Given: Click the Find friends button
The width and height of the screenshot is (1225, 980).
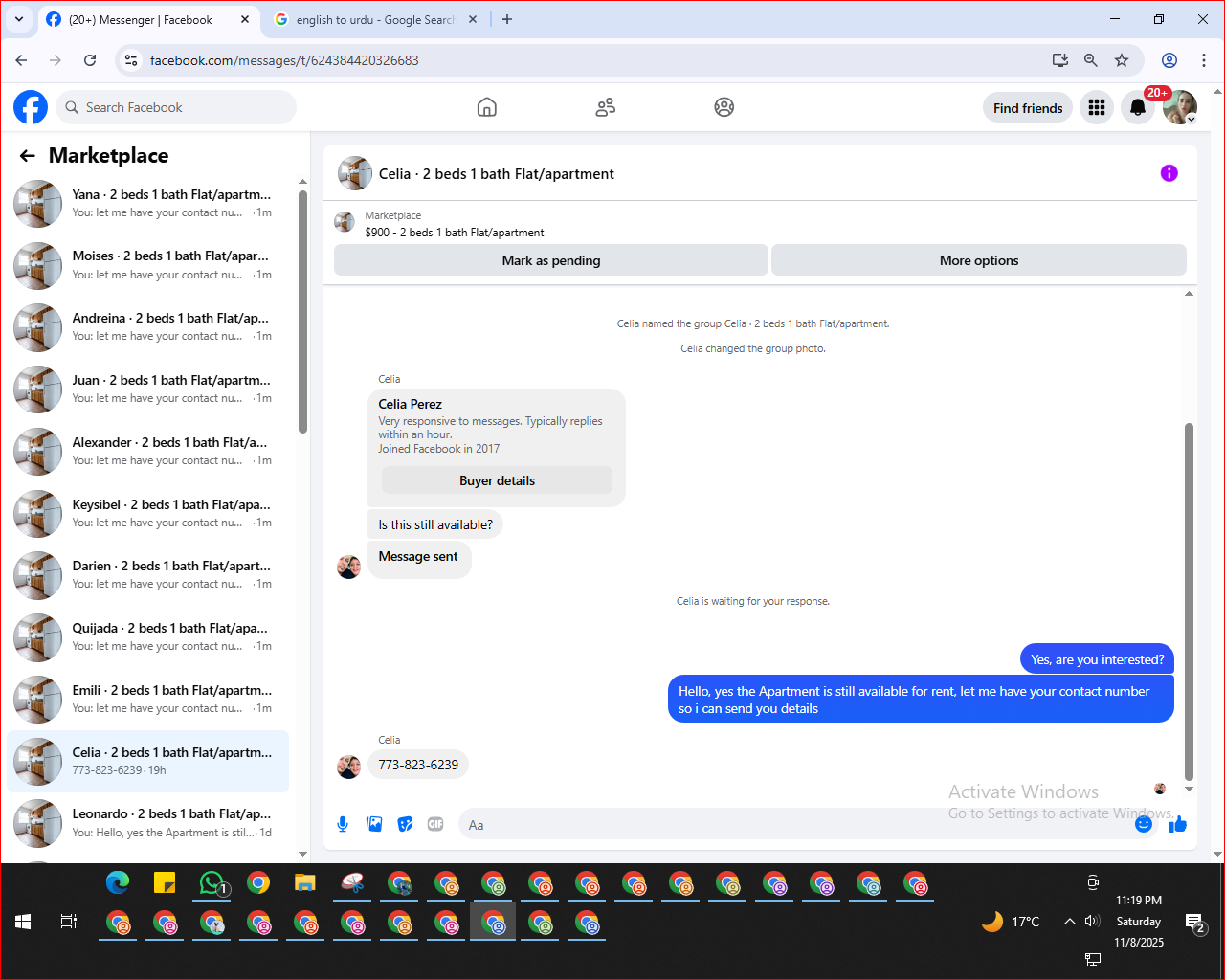Looking at the screenshot, I should [x=1028, y=108].
